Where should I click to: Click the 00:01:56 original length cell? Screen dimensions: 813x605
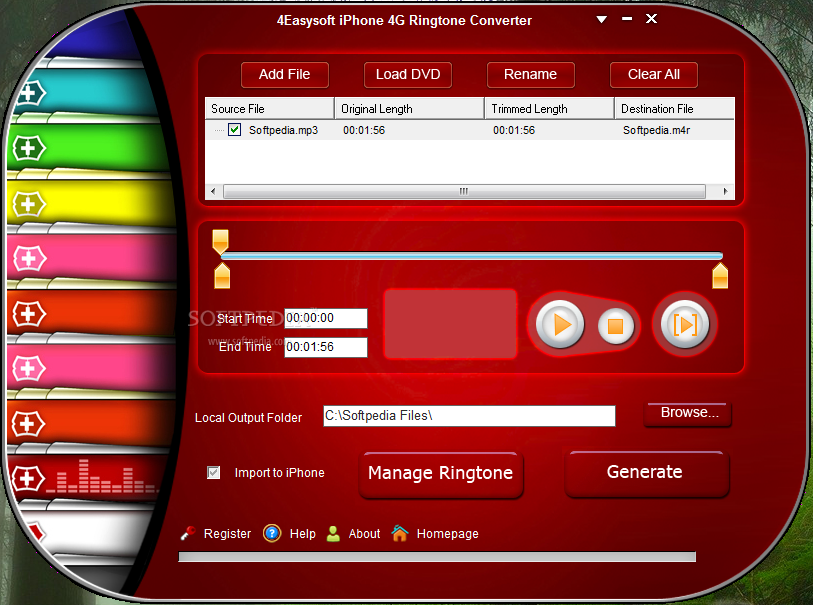(x=364, y=130)
